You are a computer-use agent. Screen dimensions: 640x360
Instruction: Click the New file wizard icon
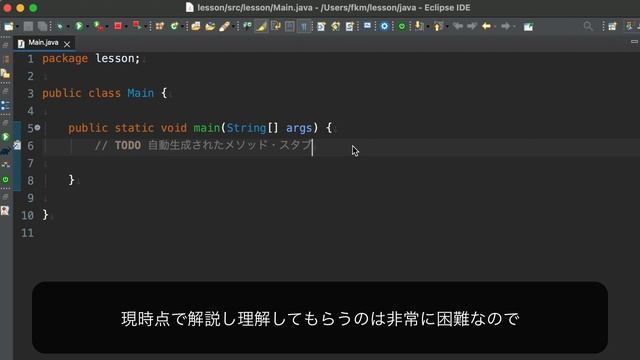click(8, 27)
